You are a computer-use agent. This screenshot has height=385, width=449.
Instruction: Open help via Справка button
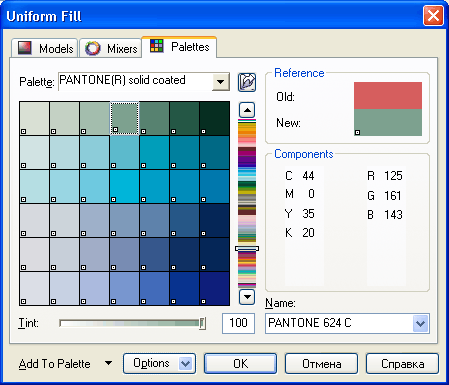402,363
